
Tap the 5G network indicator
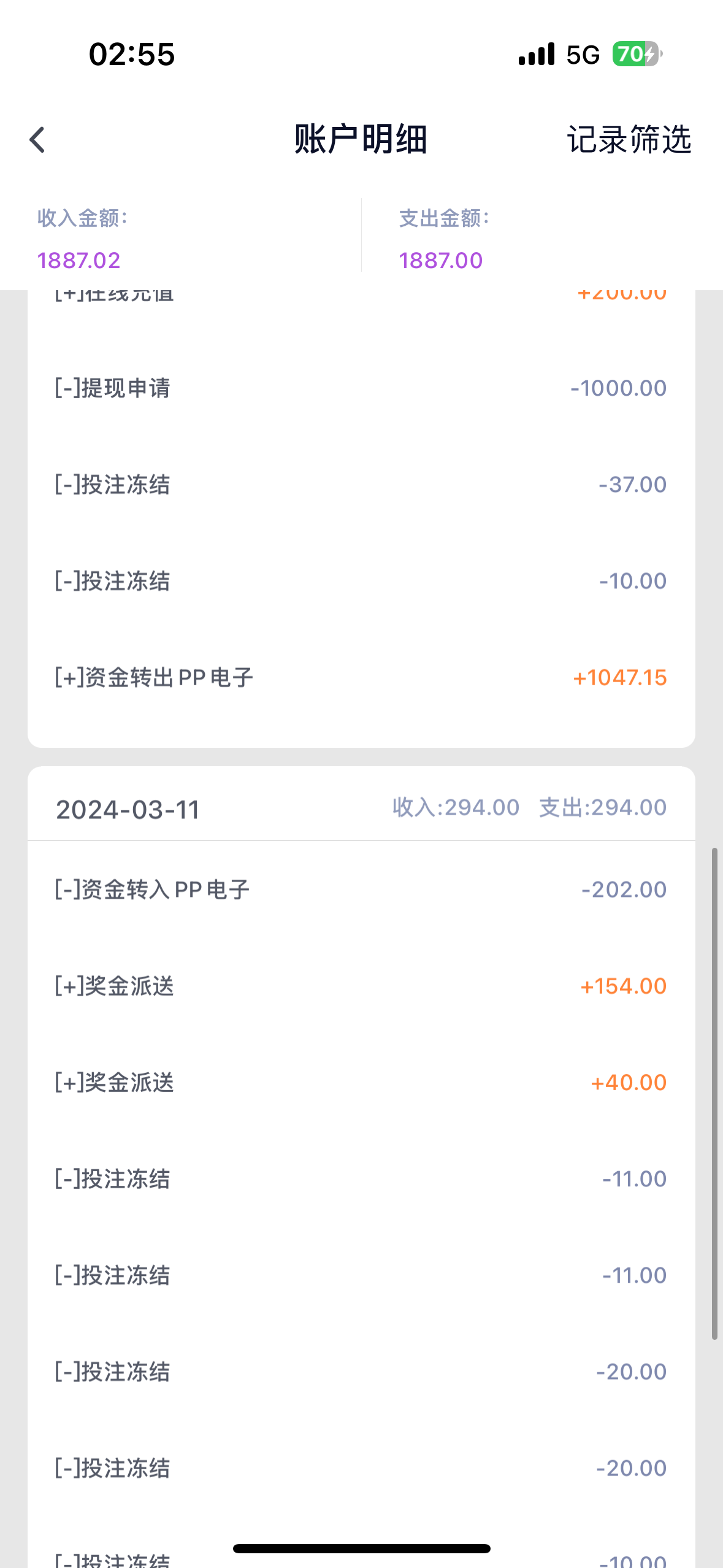point(583,55)
